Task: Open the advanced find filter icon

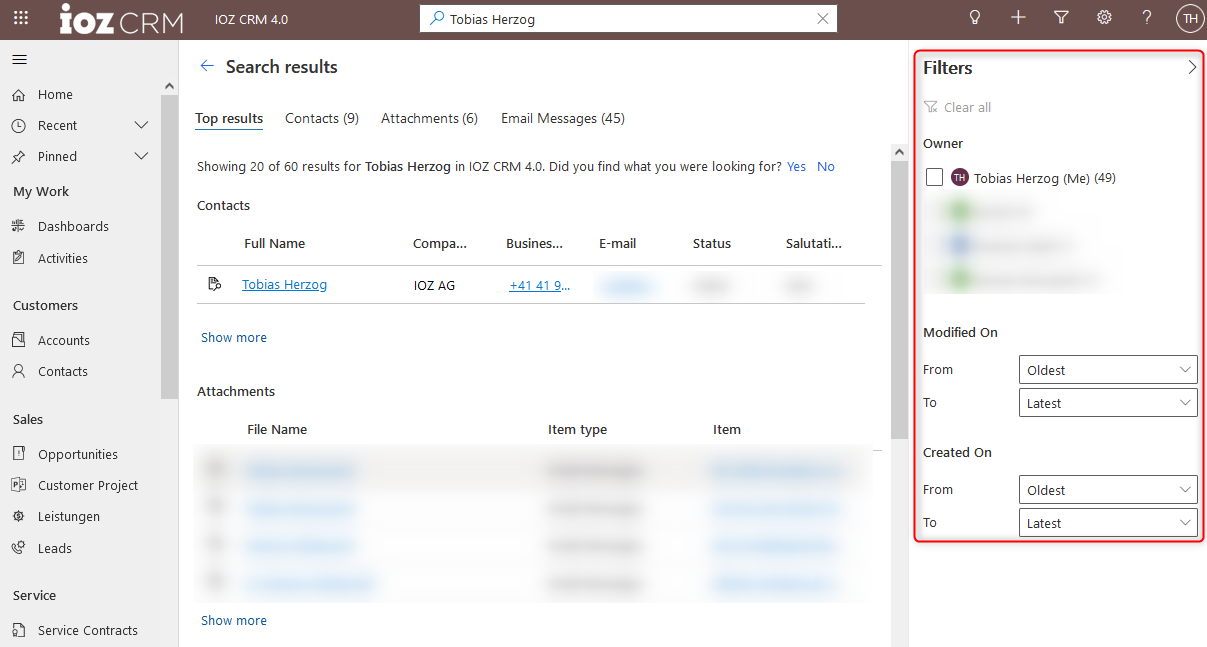Action: click(x=1061, y=18)
